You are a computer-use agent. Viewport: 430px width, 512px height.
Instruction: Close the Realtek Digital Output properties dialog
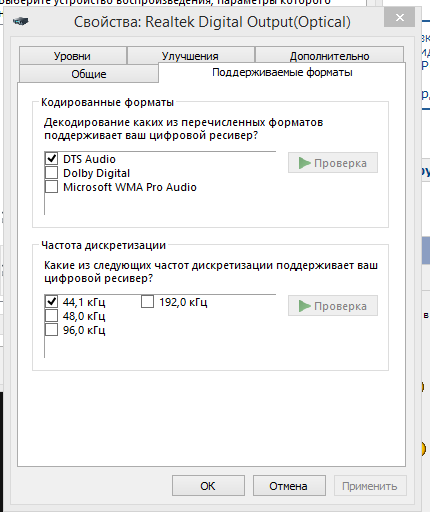(x=399, y=17)
